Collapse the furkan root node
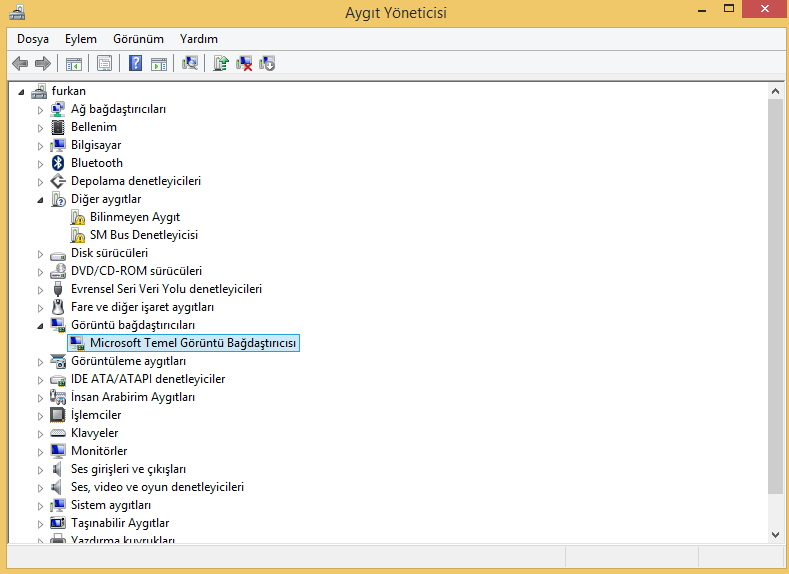789x574 pixels. tap(21, 92)
